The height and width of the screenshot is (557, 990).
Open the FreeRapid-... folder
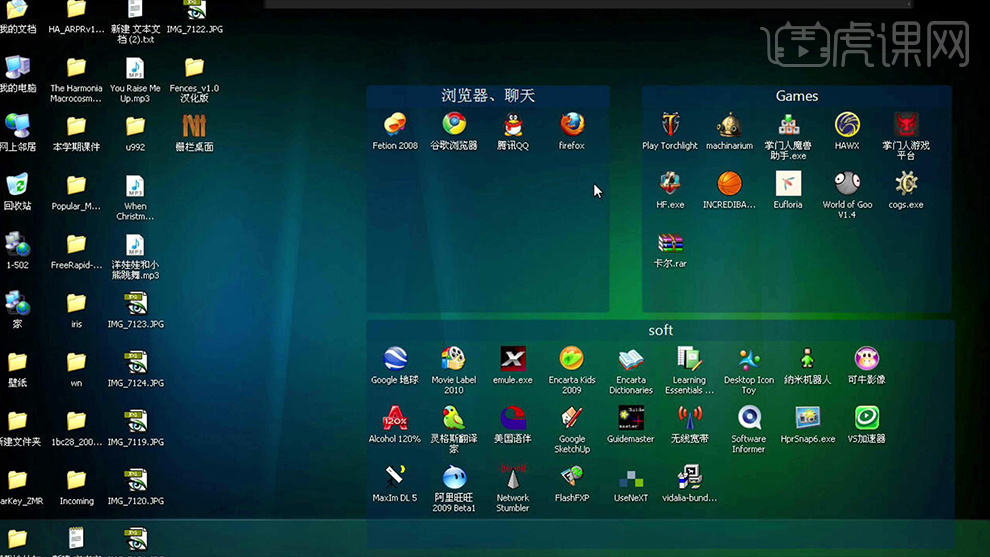click(x=76, y=244)
